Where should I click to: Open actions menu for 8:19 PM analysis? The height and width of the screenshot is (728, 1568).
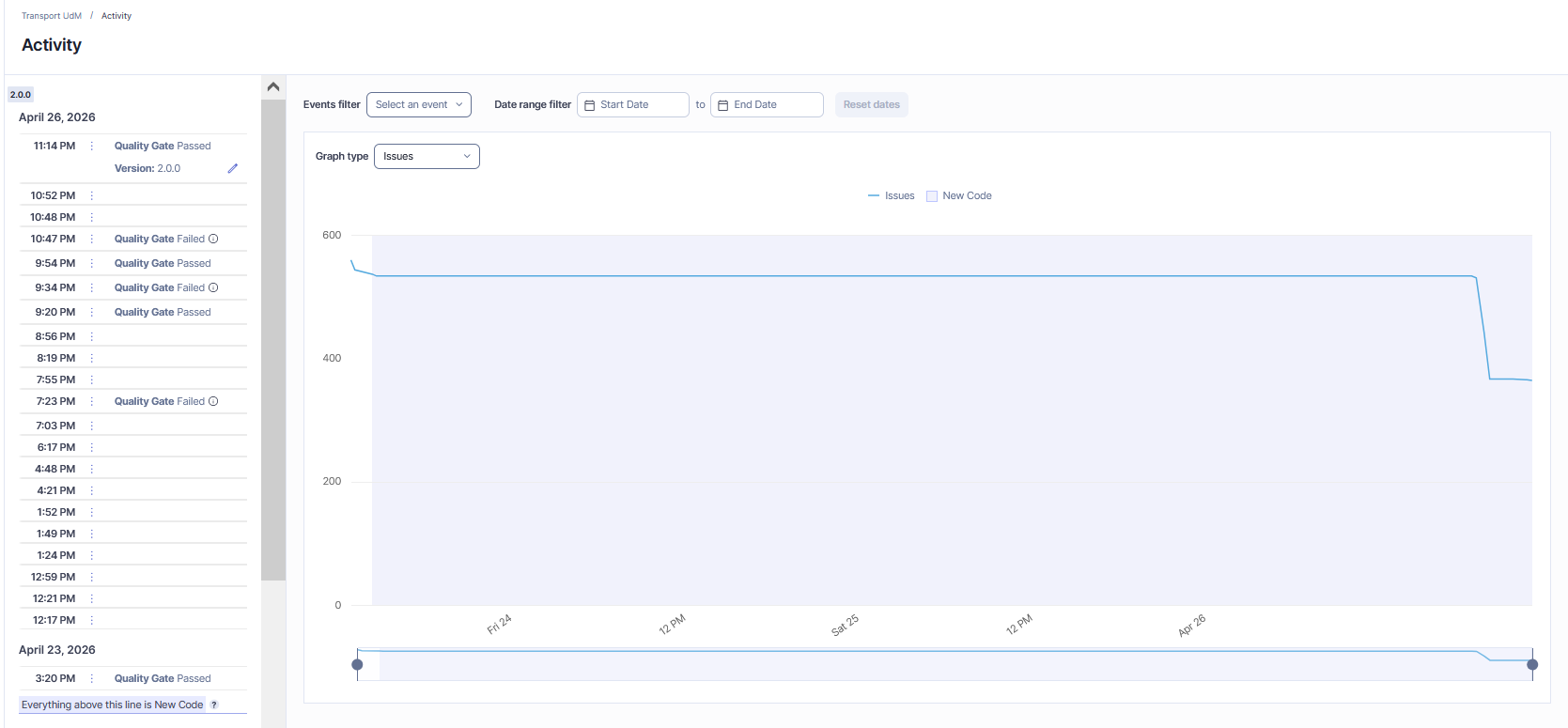(91, 358)
